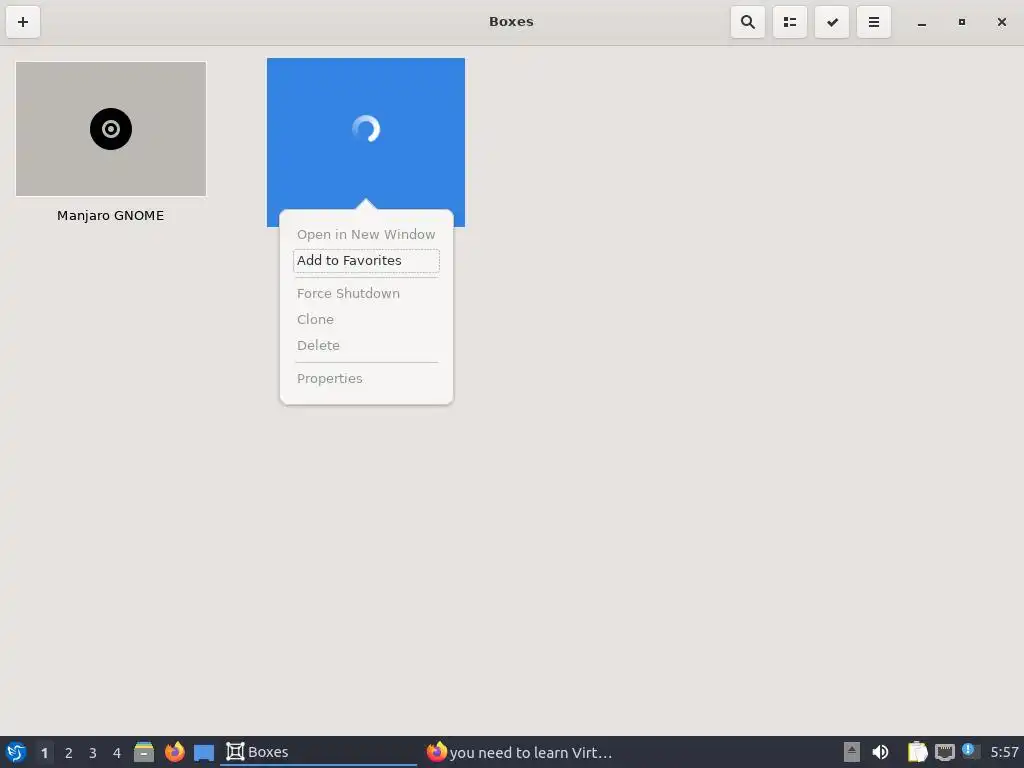Open network status tray icon
This screenshot has height=768, width=1024.
[944, 752]
